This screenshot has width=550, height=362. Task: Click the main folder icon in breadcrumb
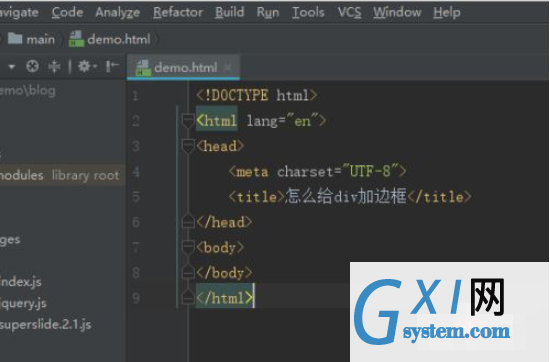click(15, 39)
